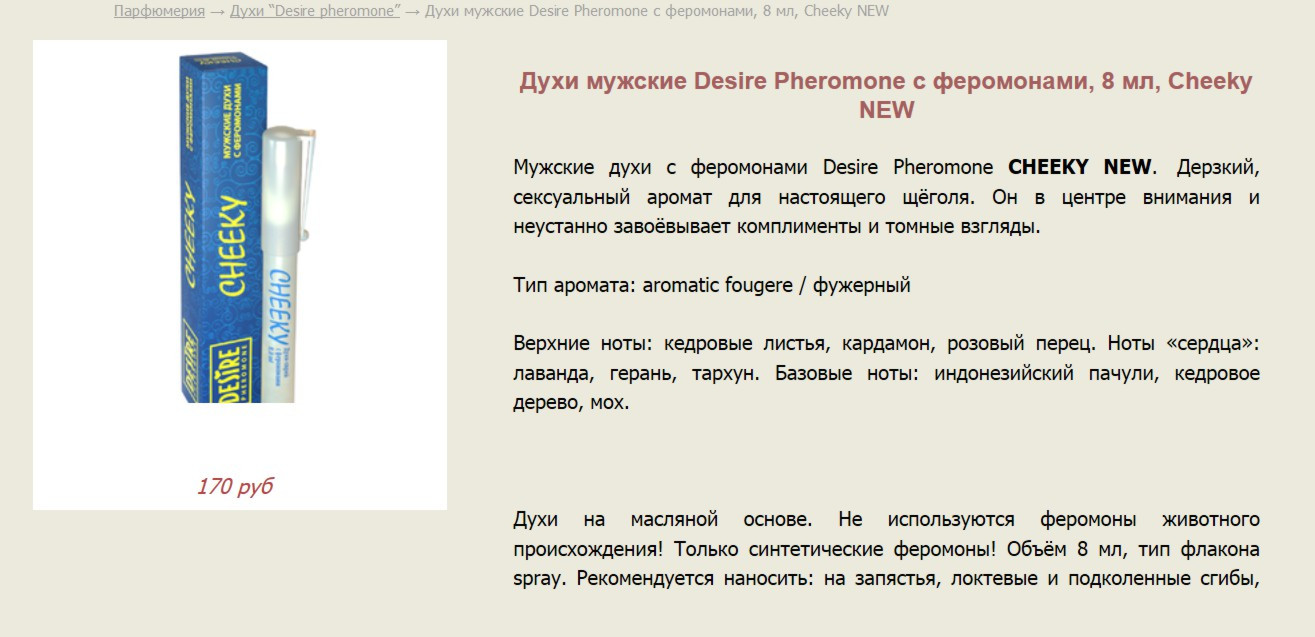This screenshot has width=1315, height=637.
Task: Go to Духи "Desire pheromone" category link
Action: pos(315,11)
